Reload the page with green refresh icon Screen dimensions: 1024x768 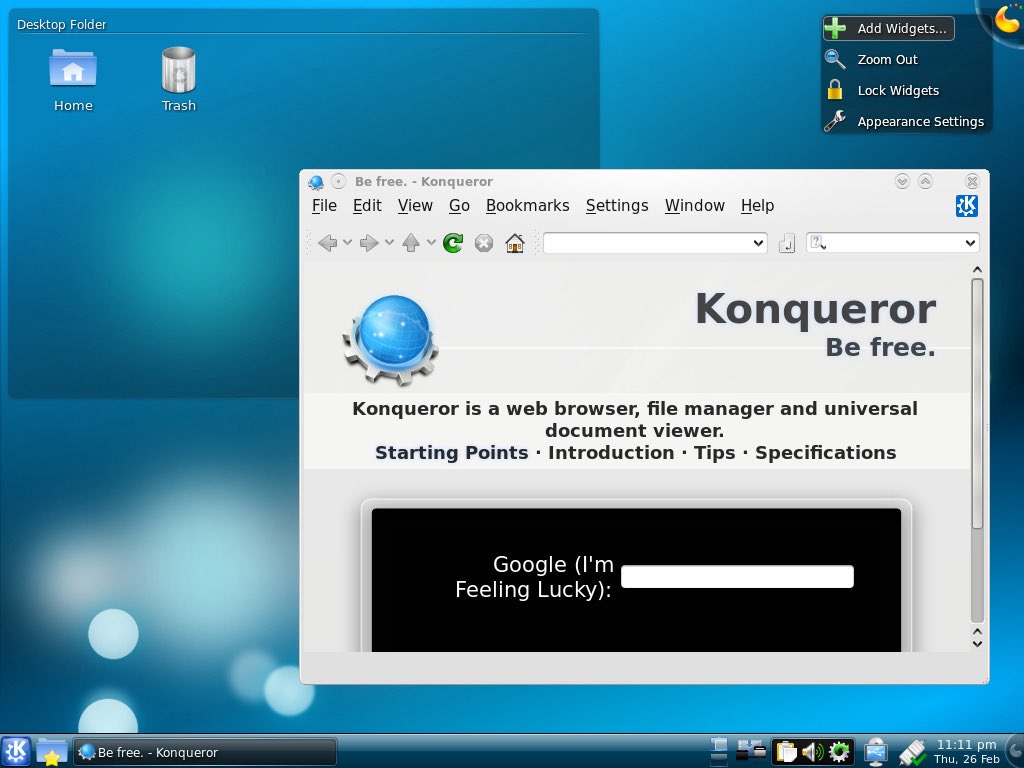pyautogui.click(x=453, y=243)
